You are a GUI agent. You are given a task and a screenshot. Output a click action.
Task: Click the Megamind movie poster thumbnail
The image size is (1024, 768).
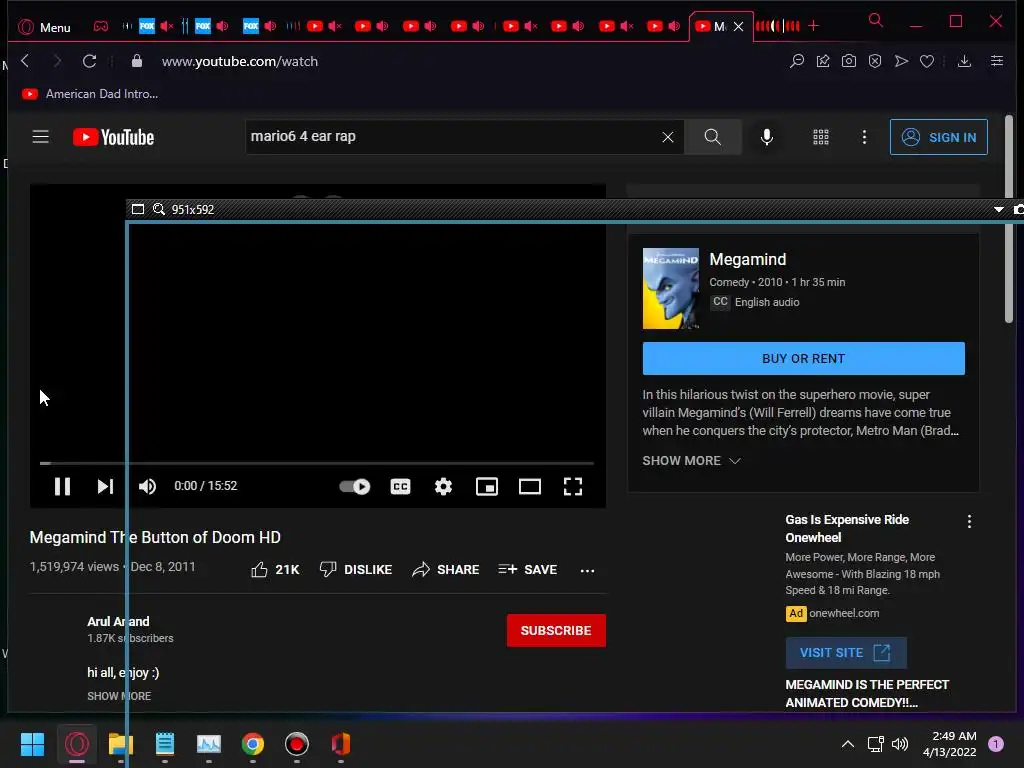coord(671,288)
